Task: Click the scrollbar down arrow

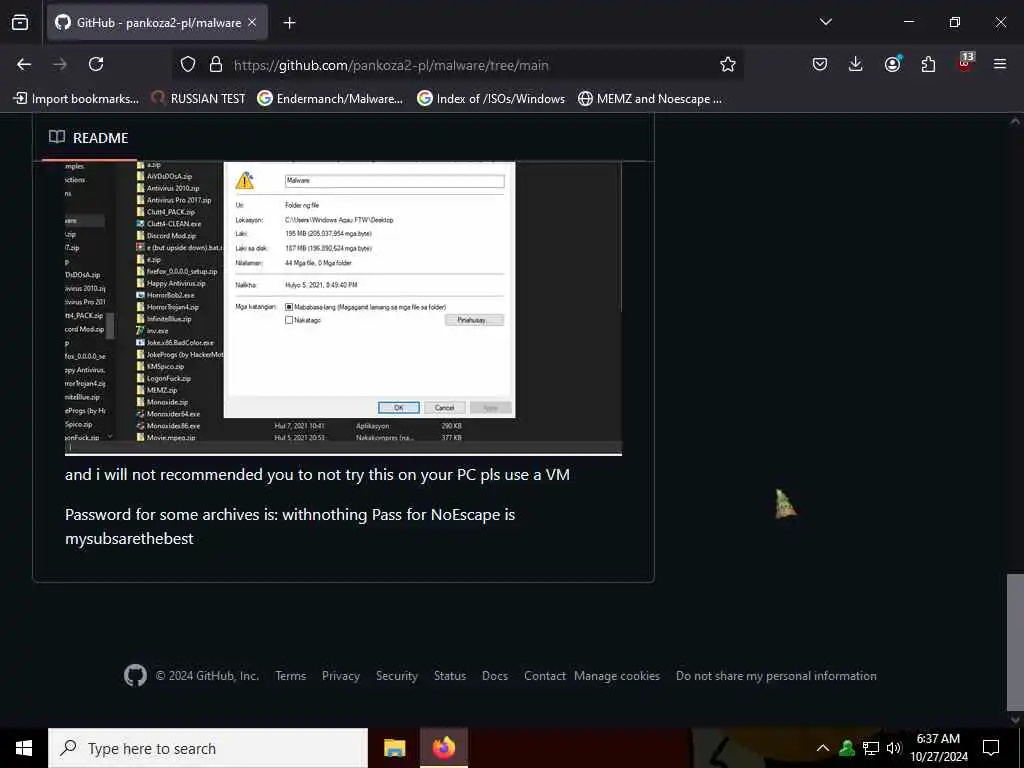Action: (x=1015, y=719)
